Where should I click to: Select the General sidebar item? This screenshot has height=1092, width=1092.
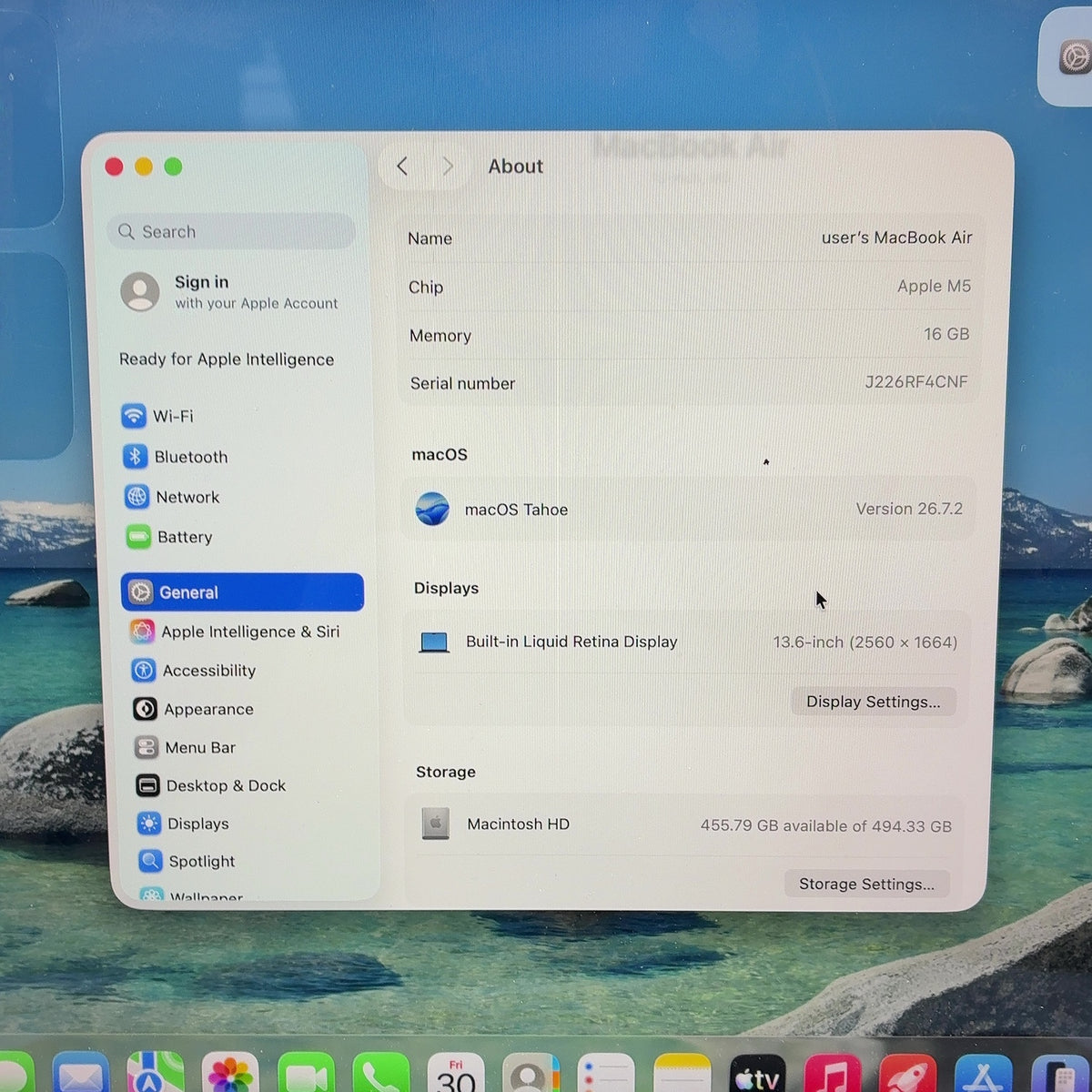[x=242, y=592]
